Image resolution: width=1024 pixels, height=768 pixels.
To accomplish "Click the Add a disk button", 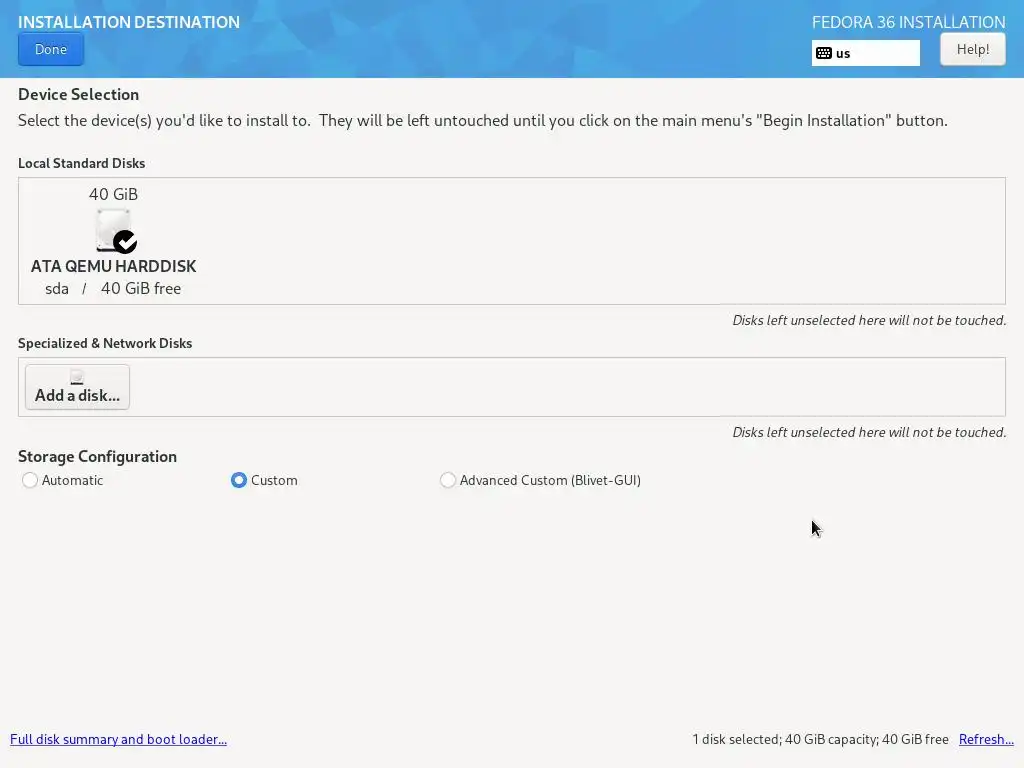I will [x=77, y=387].
